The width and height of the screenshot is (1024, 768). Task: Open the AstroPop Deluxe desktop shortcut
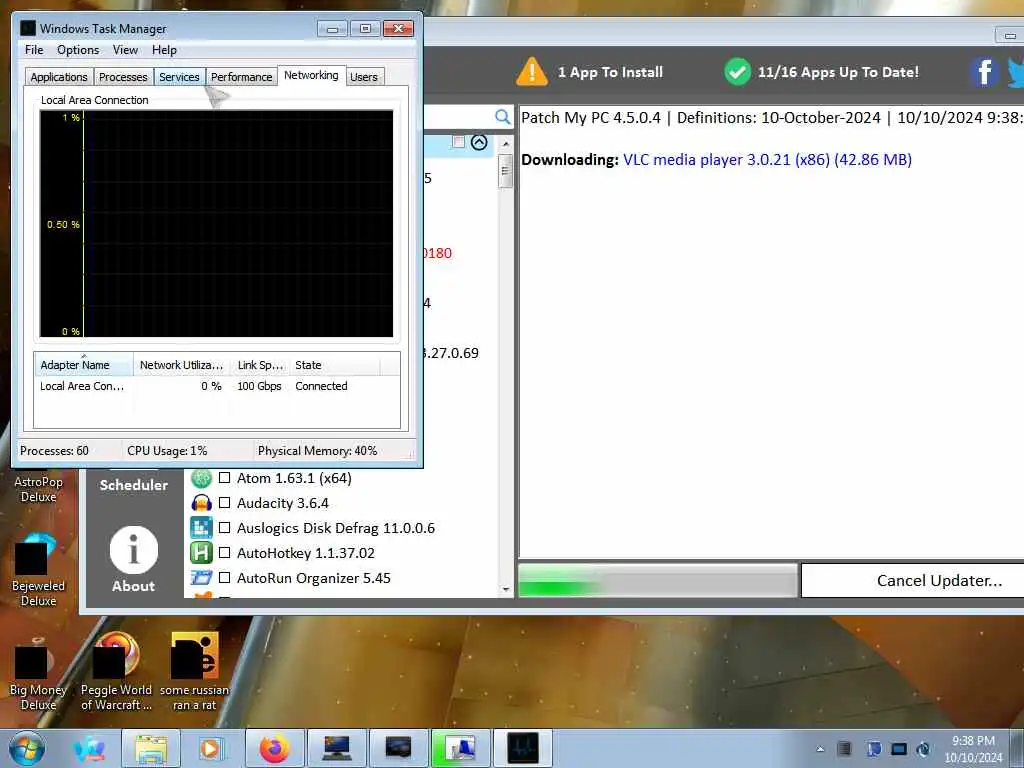tap(38, 489)
